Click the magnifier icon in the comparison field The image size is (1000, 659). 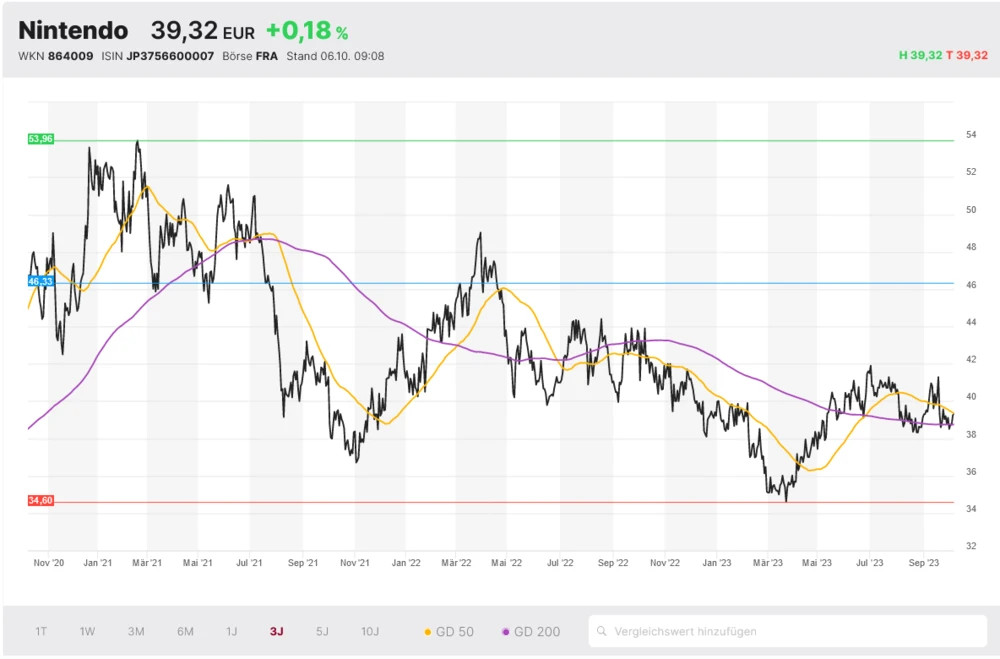(602, 631)
